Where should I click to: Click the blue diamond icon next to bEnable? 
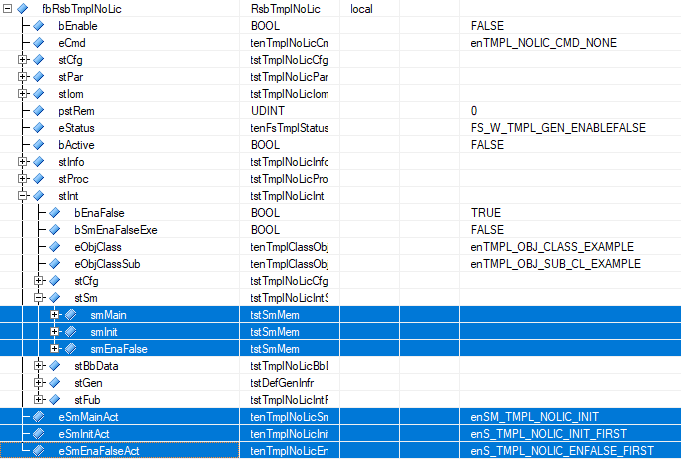39,26
